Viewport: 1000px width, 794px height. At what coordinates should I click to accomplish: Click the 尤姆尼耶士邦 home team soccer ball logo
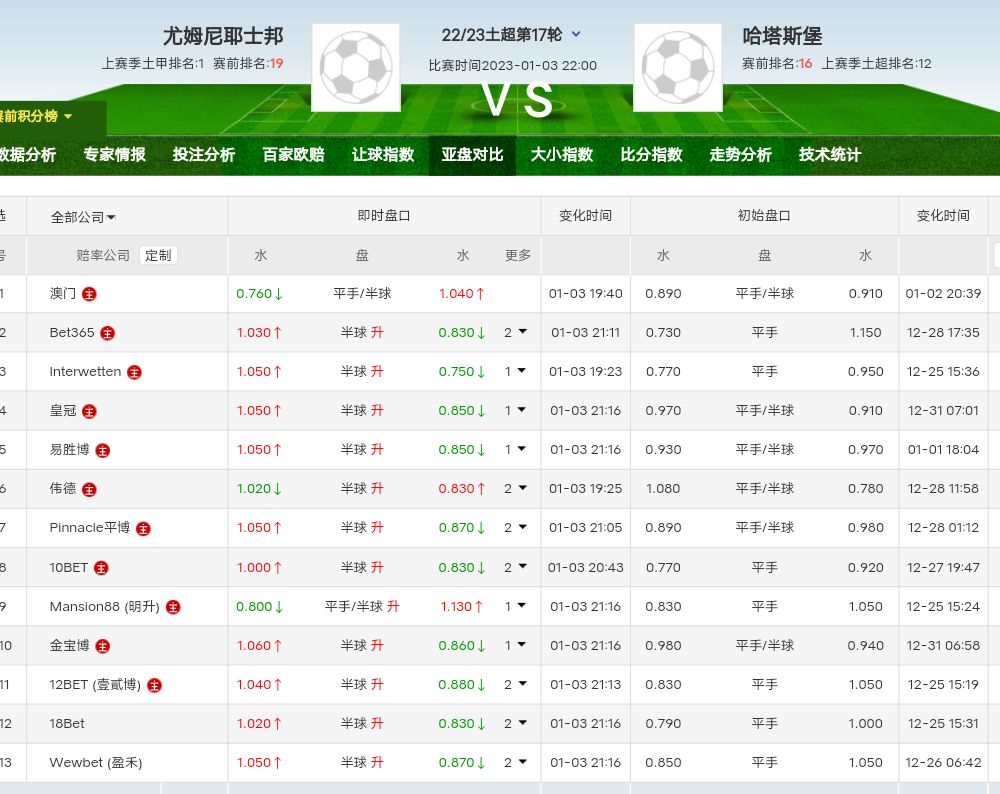[x=356, y=68]
